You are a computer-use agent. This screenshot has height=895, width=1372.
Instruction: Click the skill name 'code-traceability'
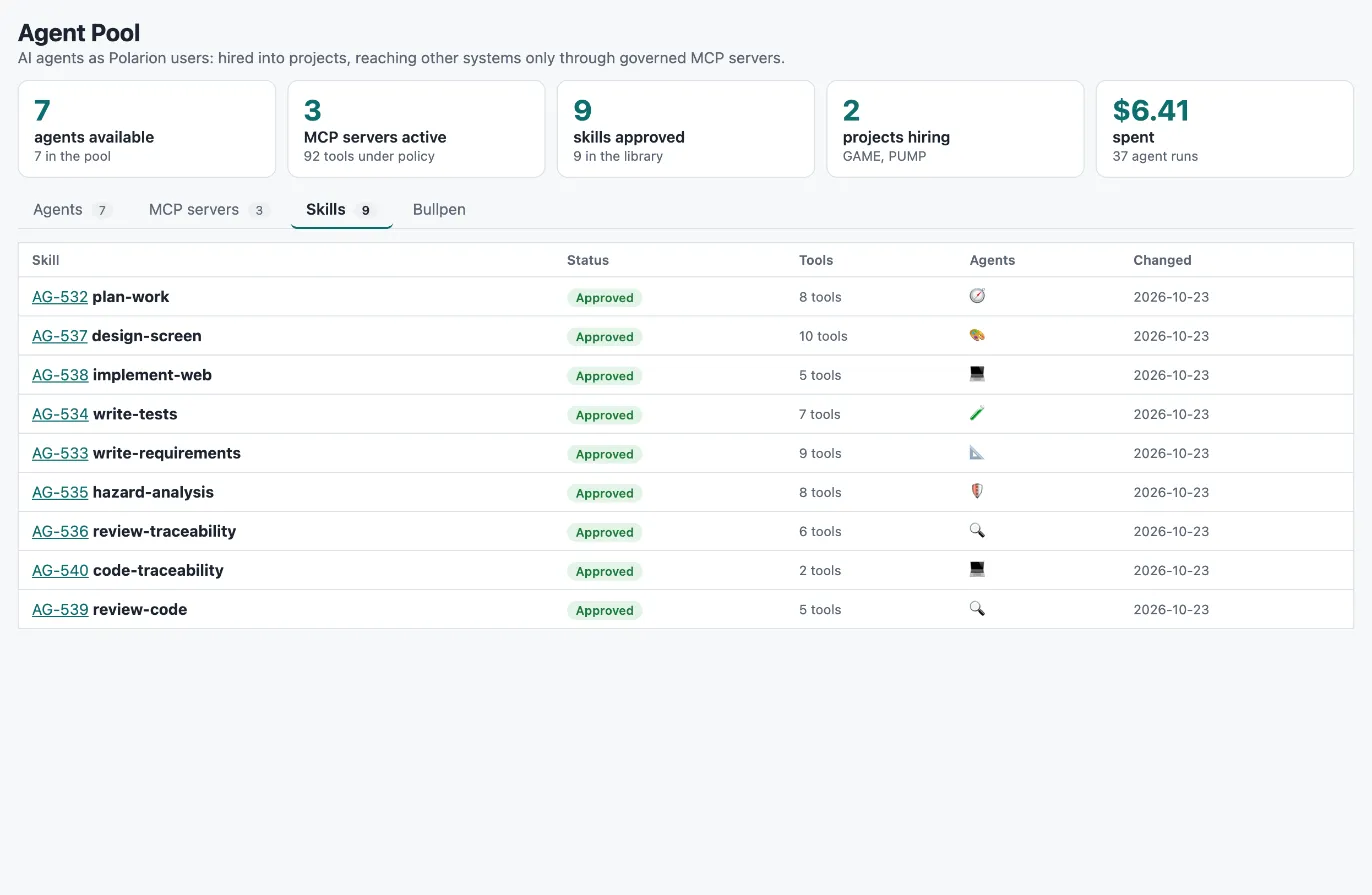158,570
